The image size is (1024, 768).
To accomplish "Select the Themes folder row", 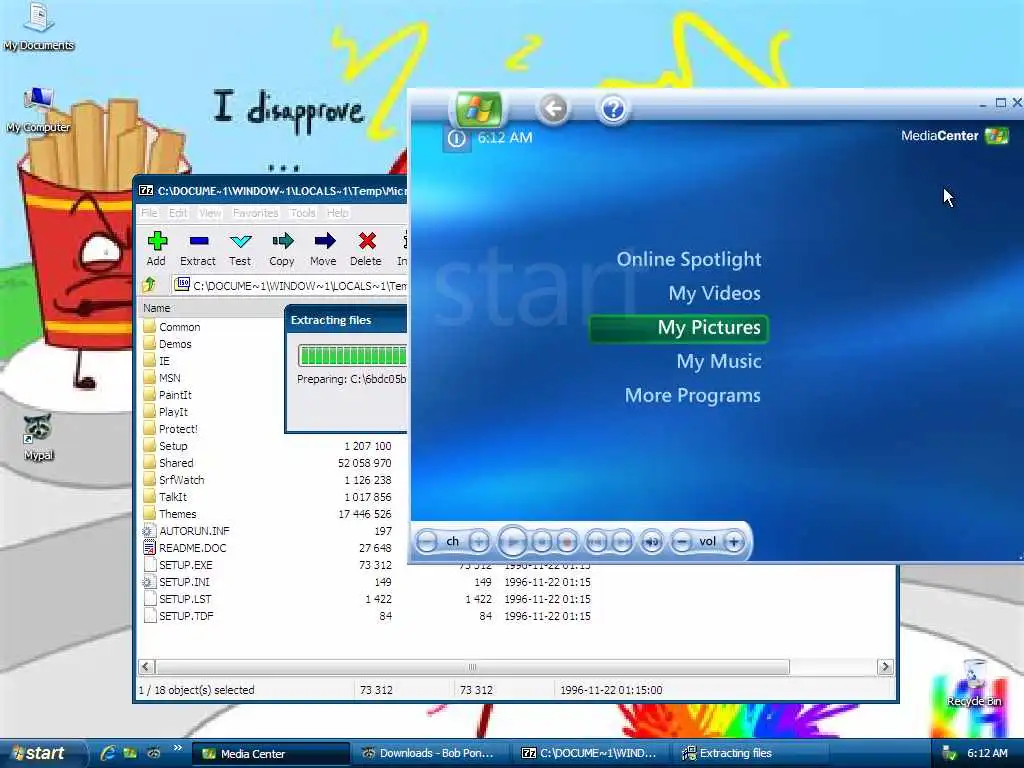I will click(266, 514).
